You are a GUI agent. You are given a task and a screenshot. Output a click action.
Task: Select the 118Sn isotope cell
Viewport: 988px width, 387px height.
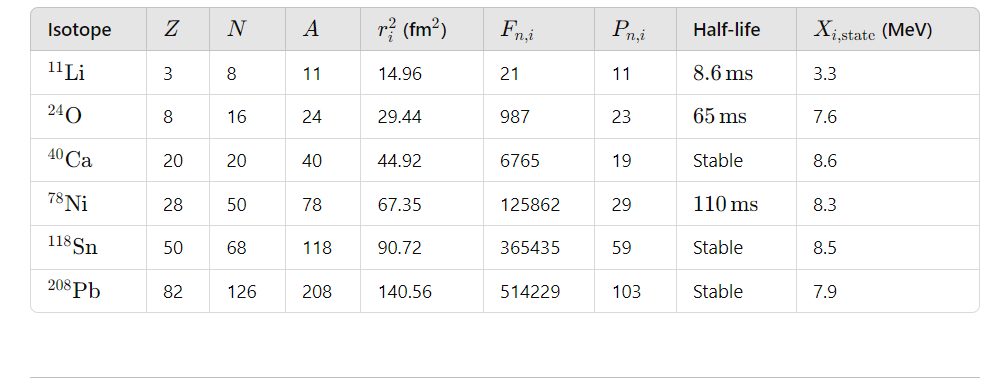72,247
